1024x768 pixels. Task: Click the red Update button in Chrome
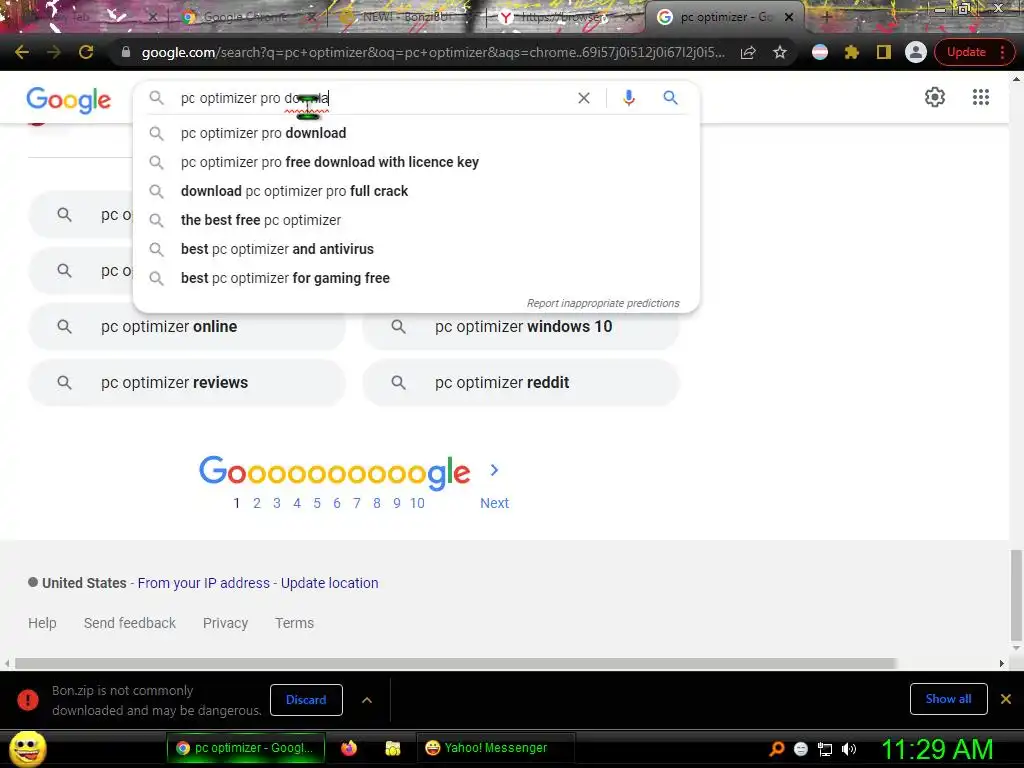(x=974, y=52)
